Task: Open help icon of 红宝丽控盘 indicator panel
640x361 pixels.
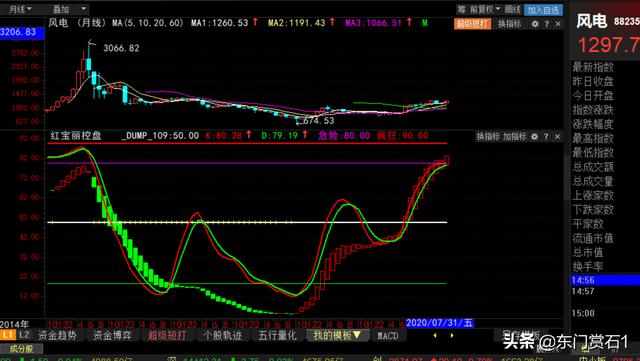Action: 546,137
